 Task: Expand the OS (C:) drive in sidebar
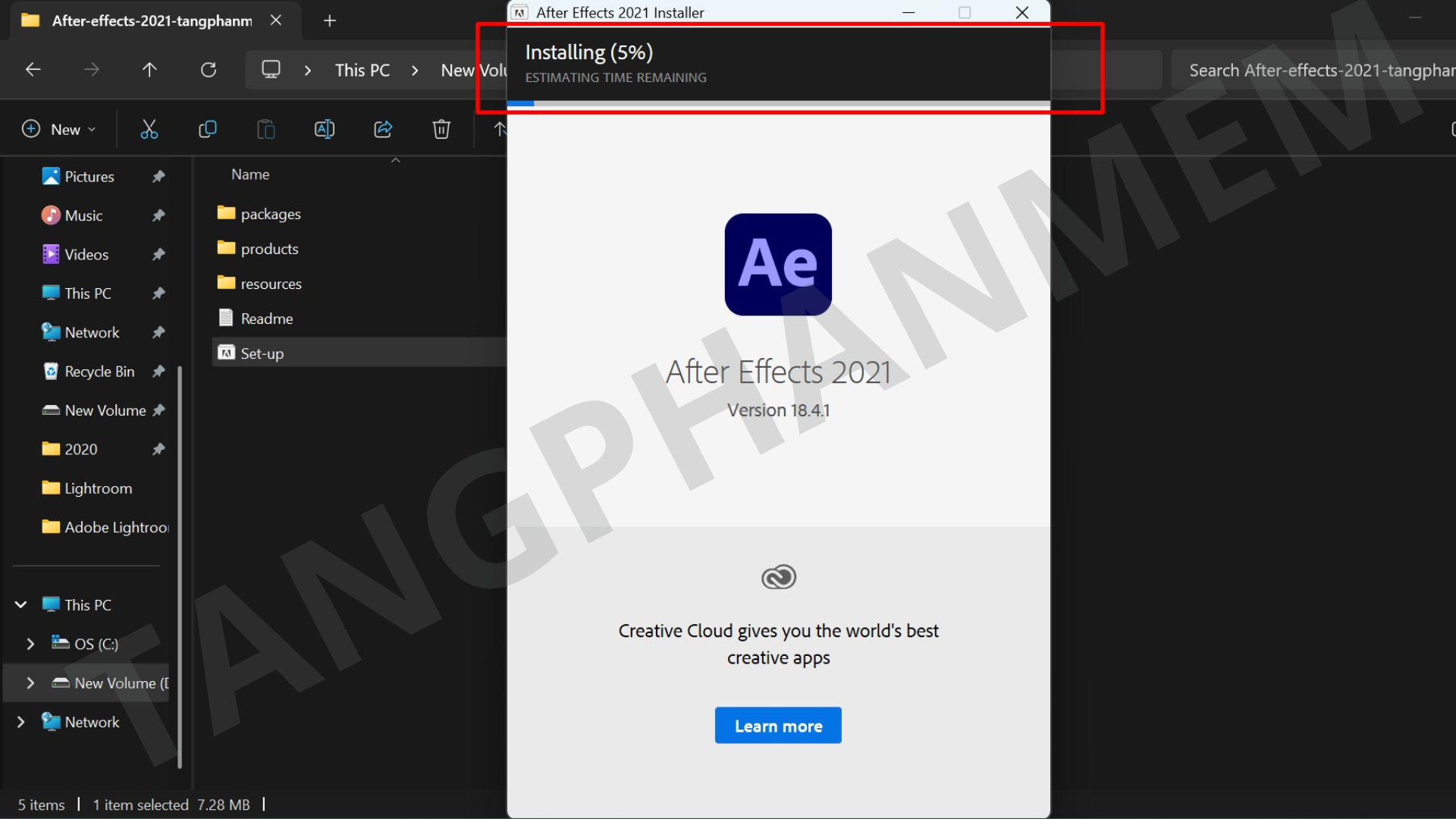pyautogui.click(x=31, y=643)
